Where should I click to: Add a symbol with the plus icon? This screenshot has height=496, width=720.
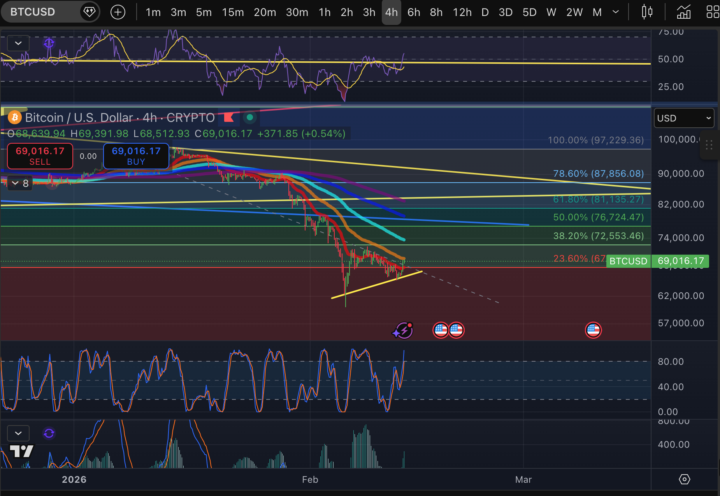pyautogui.click(x=118, y=12)
